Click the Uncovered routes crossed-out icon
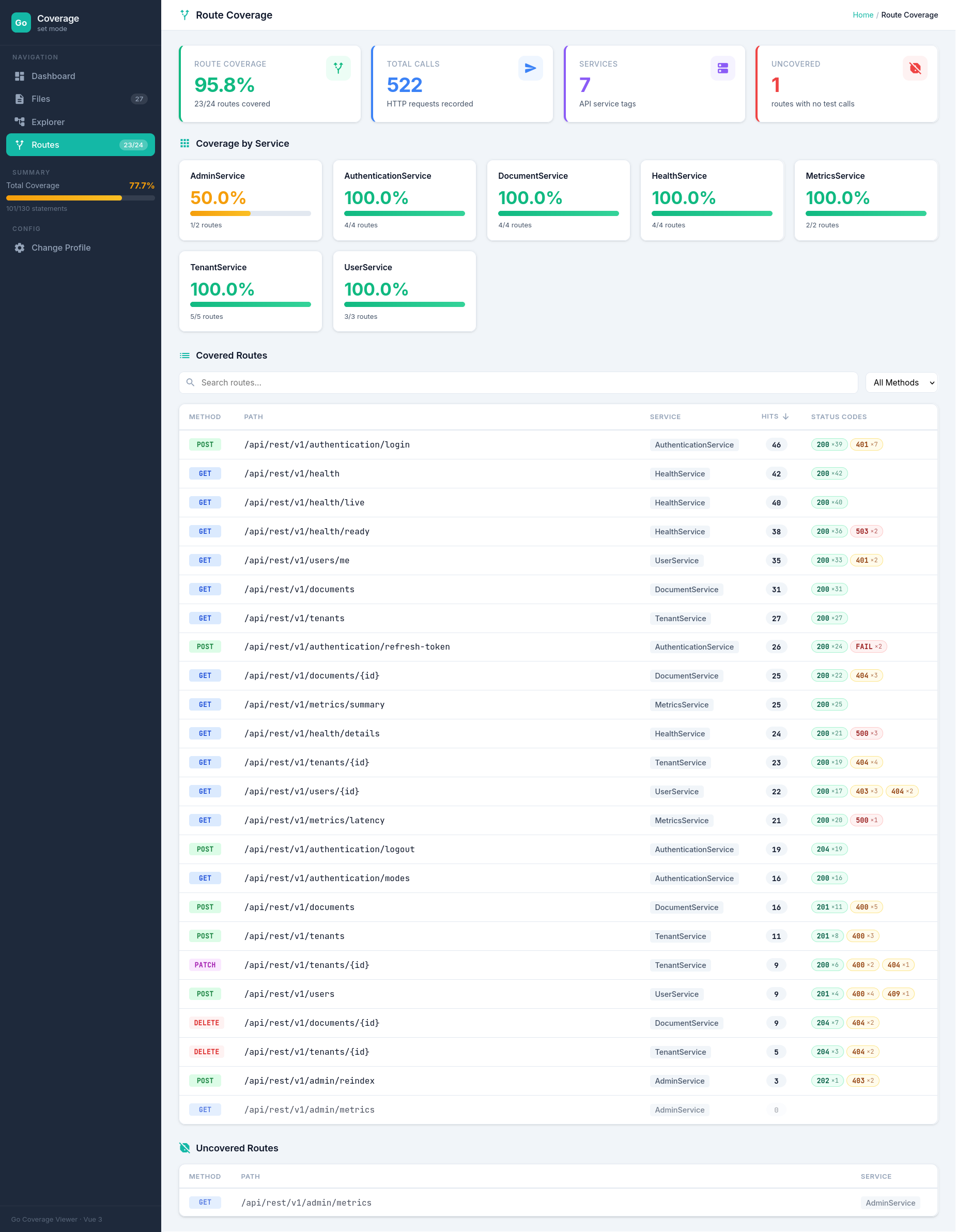 (914, 68)
